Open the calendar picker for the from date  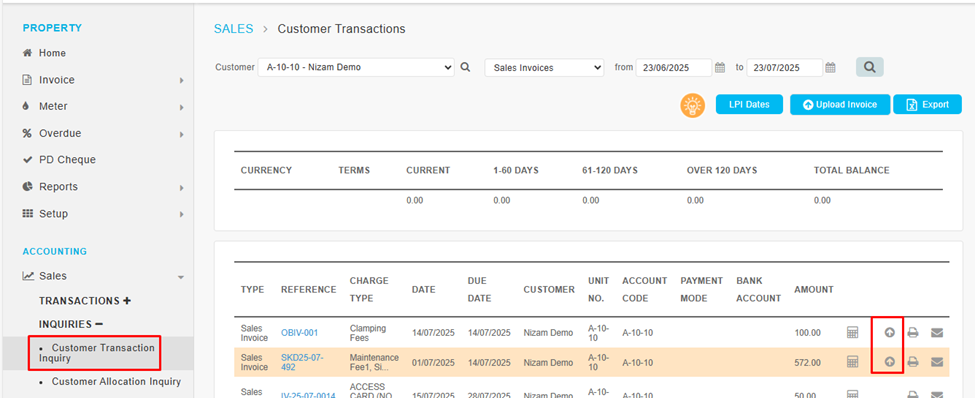pos(720,68)
